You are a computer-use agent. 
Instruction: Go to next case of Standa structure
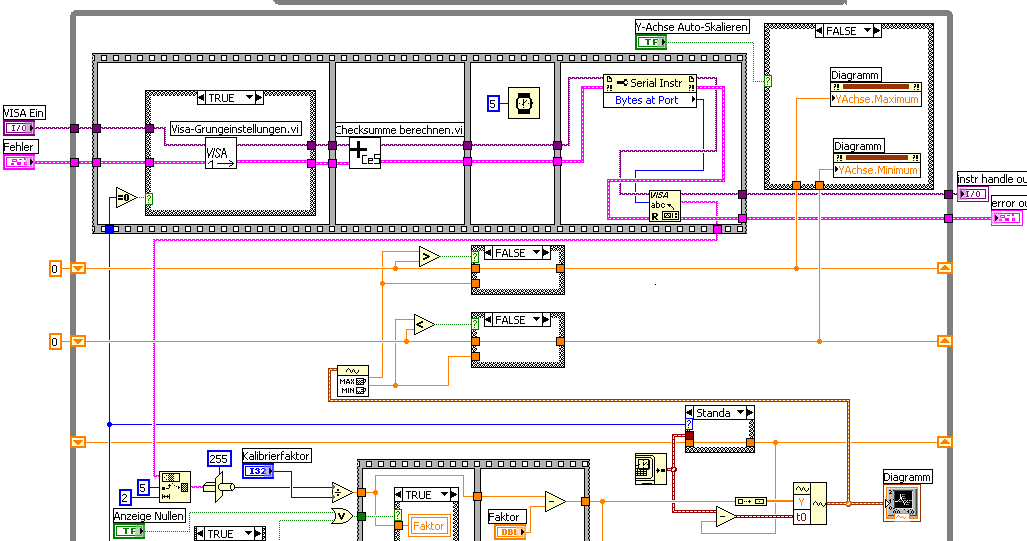coord(751,413)
